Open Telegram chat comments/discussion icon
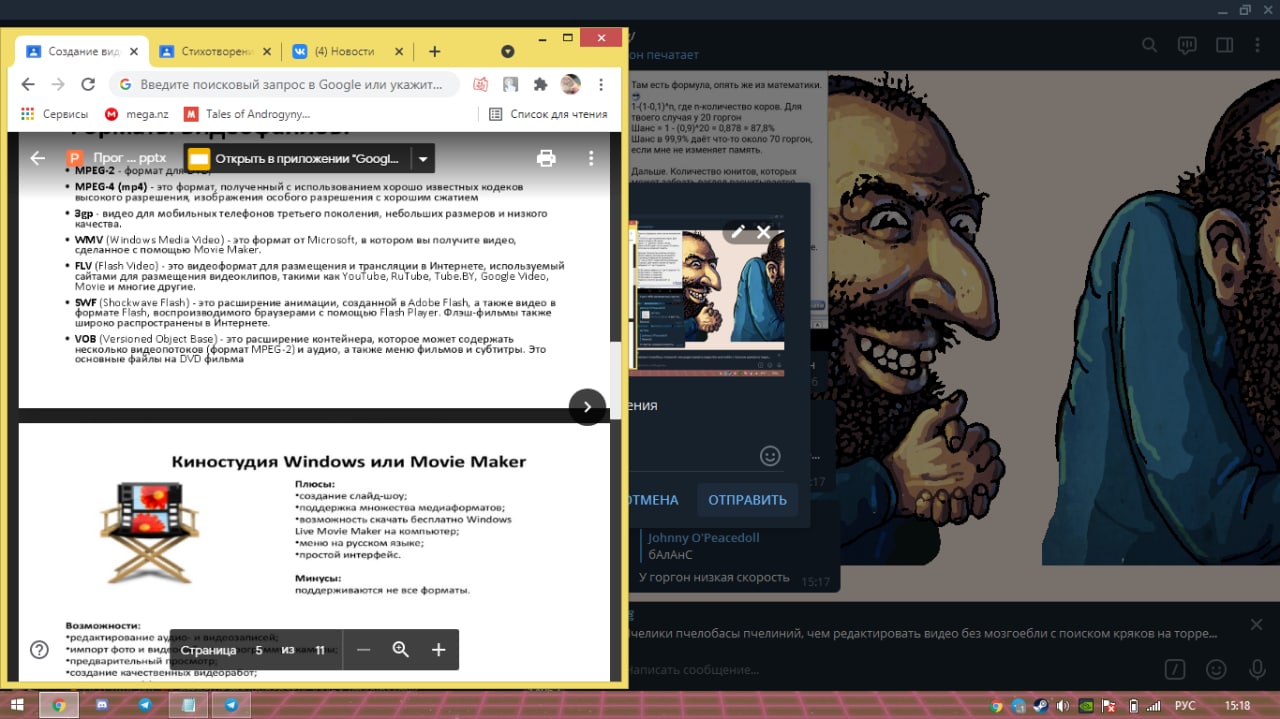The image size is (1280, 719). (1187, 45)
